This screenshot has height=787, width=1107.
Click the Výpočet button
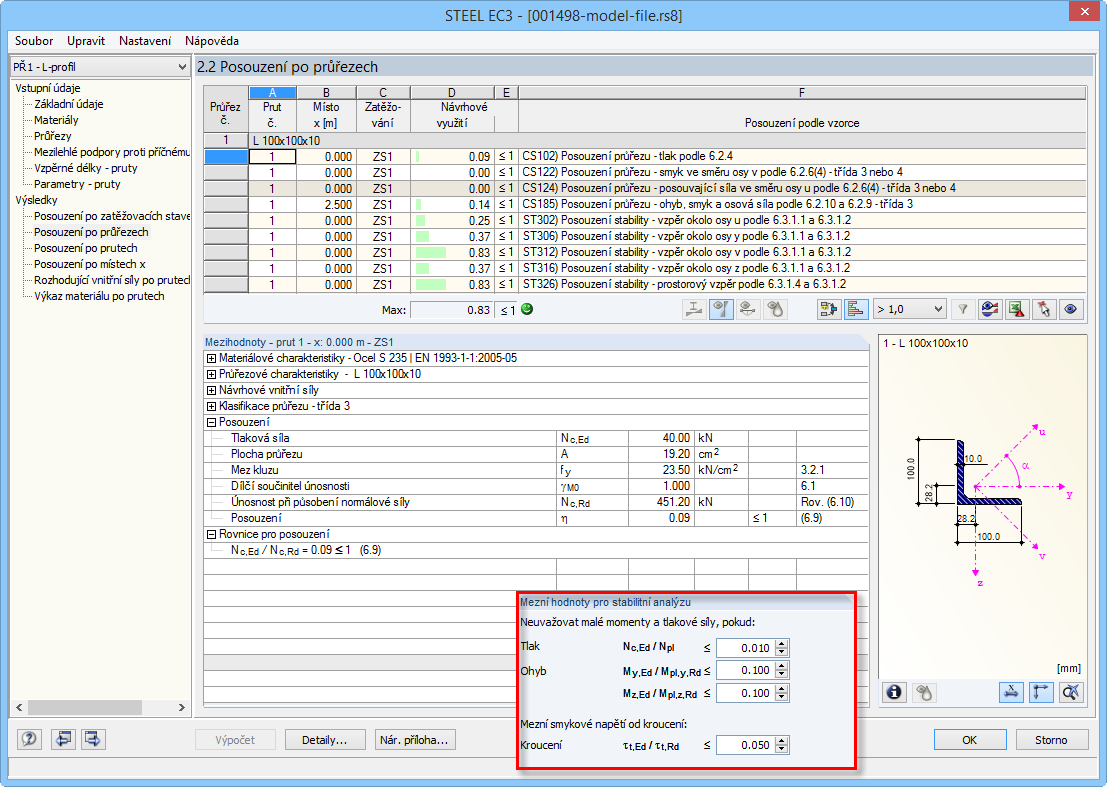(x=235, y=740)
